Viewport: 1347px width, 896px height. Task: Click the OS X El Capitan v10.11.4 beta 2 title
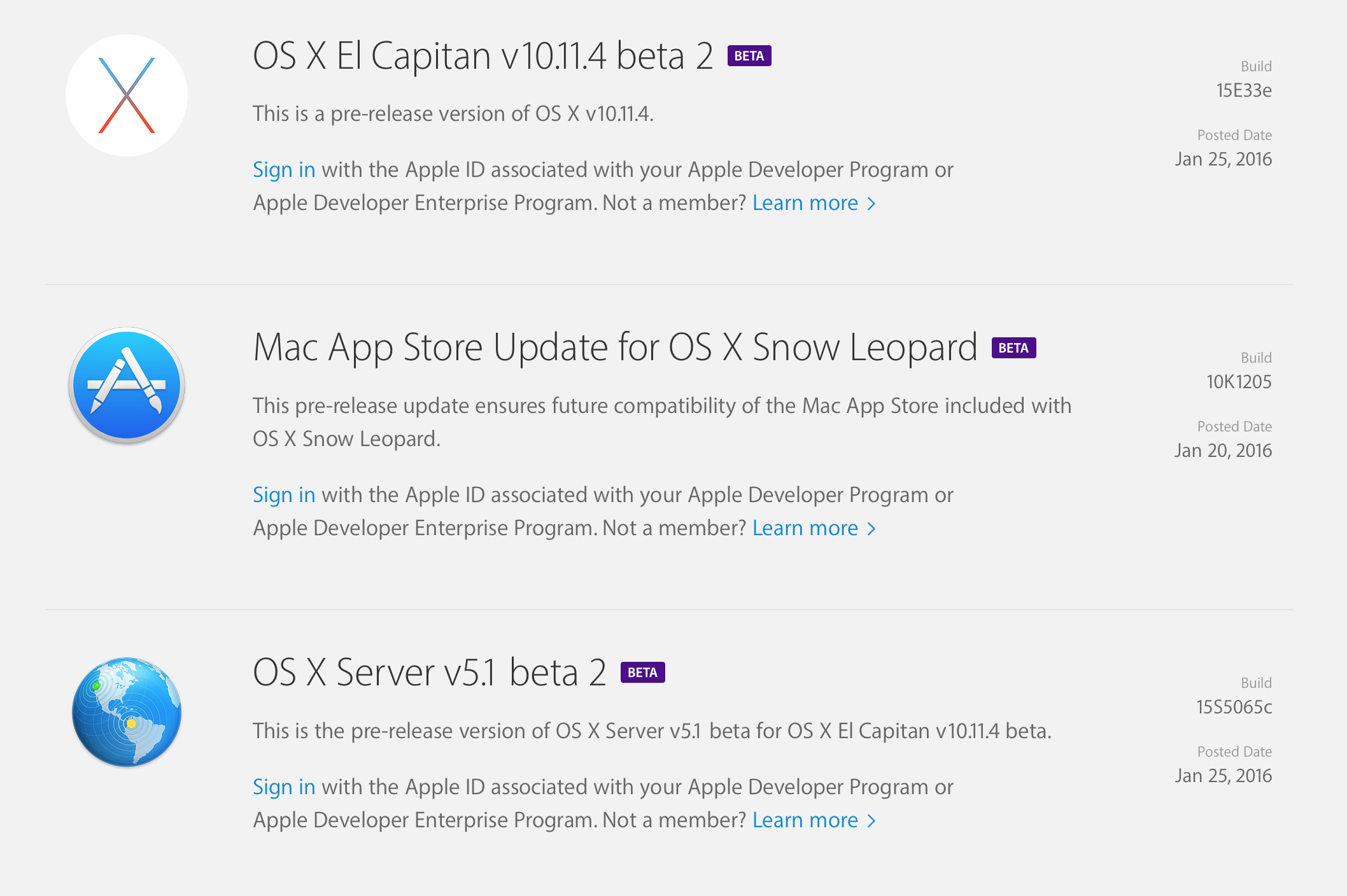point(483,56)
